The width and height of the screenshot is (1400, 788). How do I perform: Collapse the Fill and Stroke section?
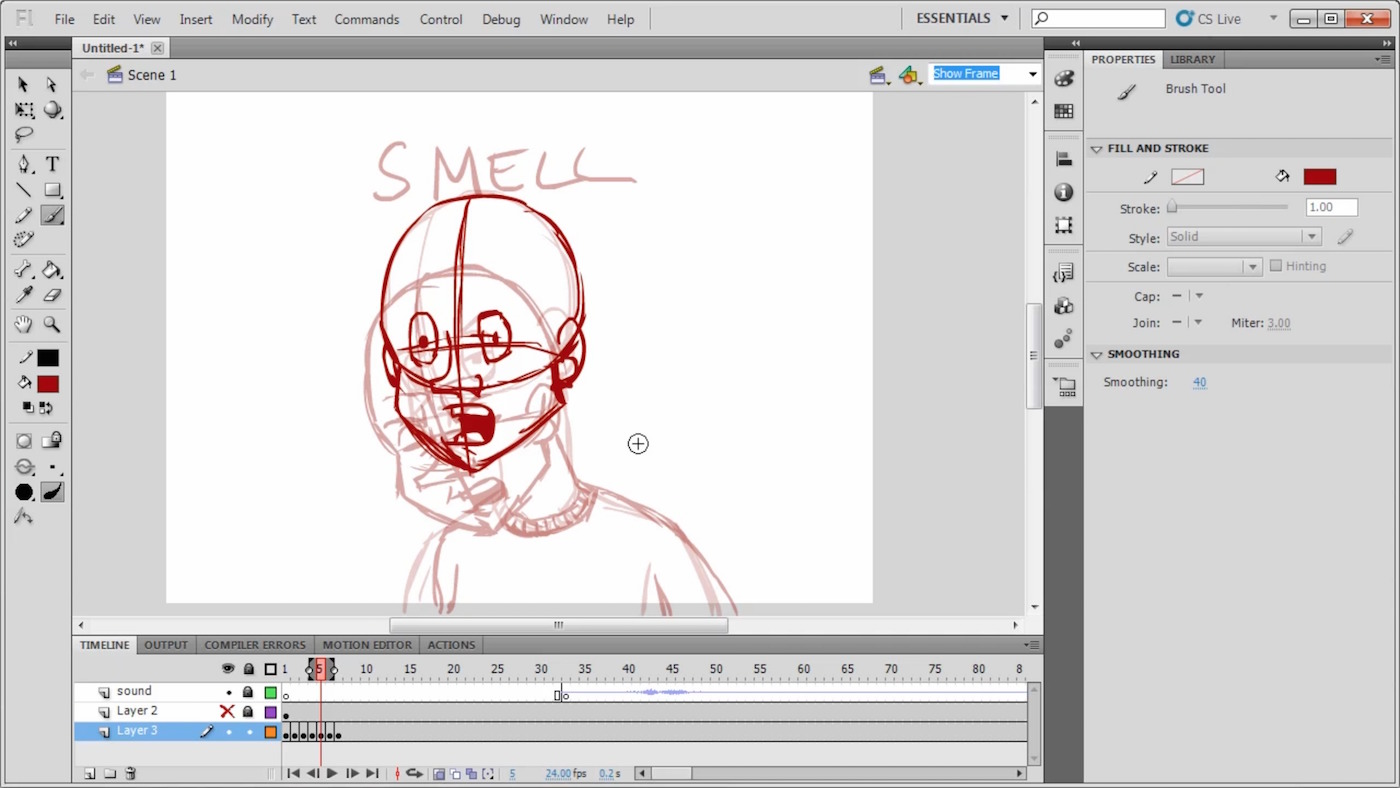click(1097, 149)
